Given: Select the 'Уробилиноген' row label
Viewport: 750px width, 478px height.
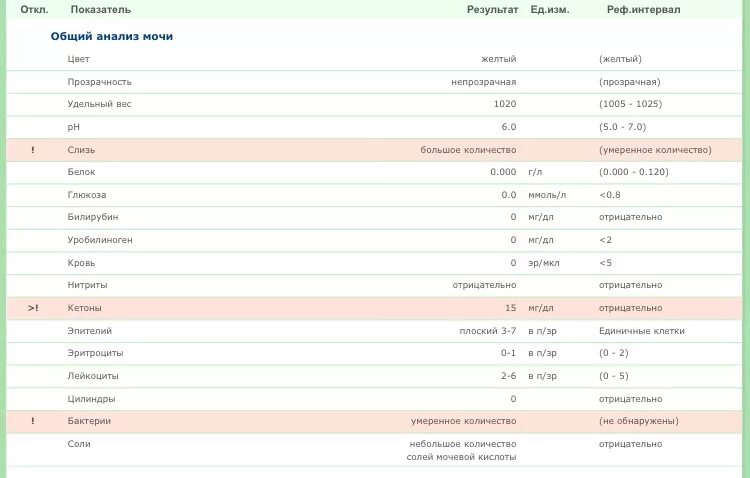Looking at the screenshot, I should click(100, 240).
